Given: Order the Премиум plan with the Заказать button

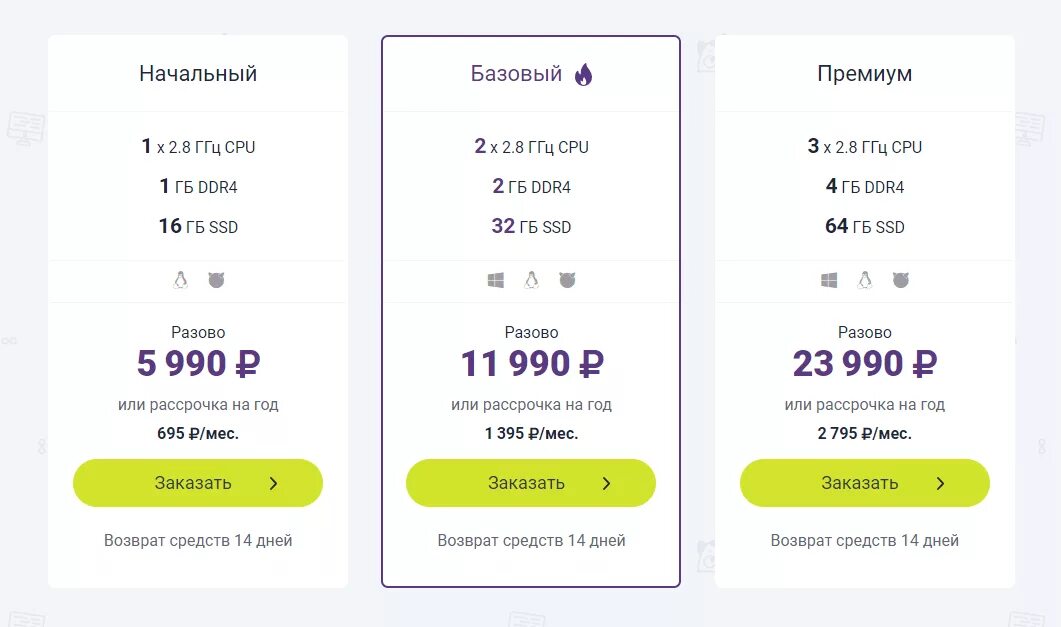Looking at the screenshot, I should pos(864,483).
